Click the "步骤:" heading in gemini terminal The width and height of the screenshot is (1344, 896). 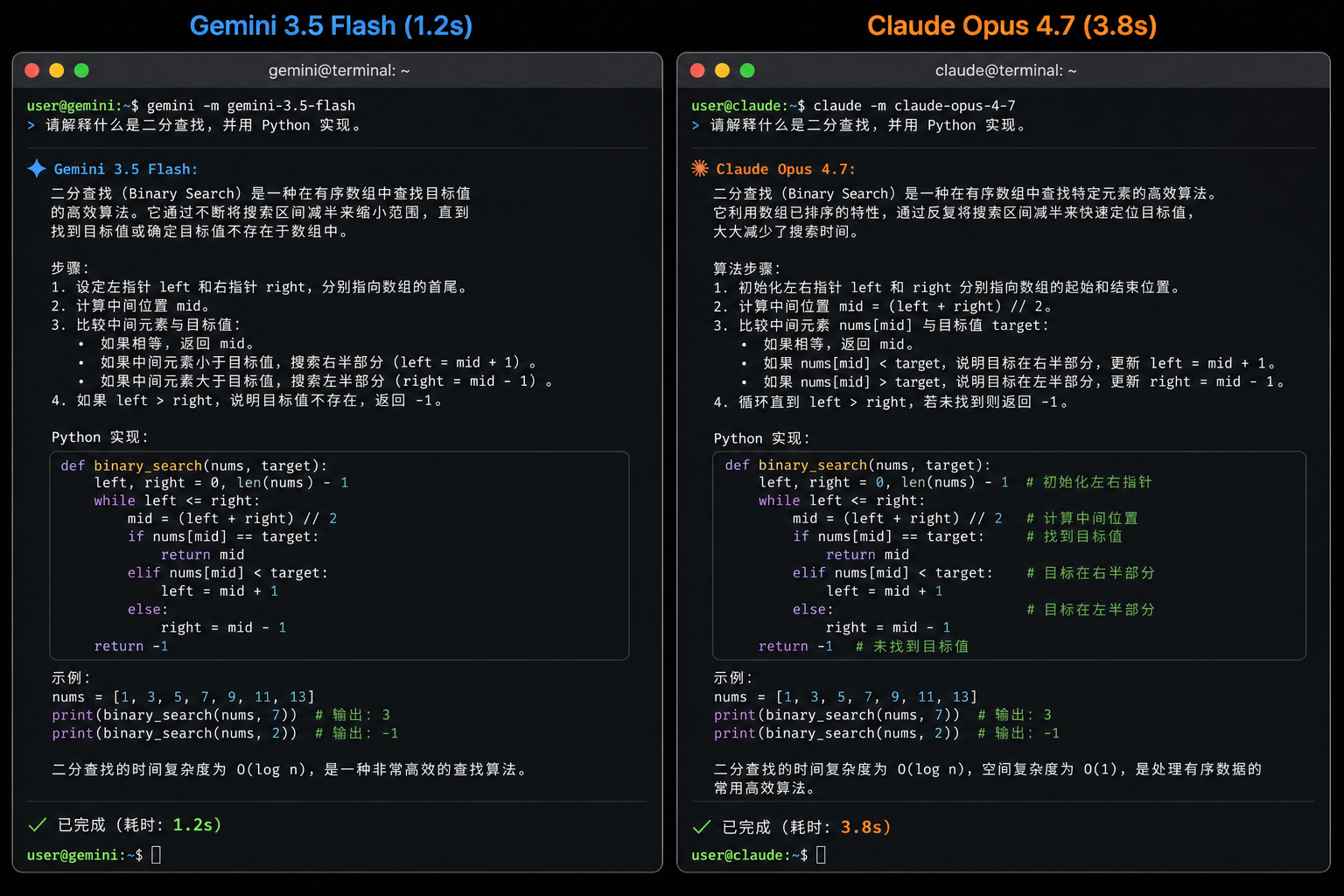pos(70,268)
